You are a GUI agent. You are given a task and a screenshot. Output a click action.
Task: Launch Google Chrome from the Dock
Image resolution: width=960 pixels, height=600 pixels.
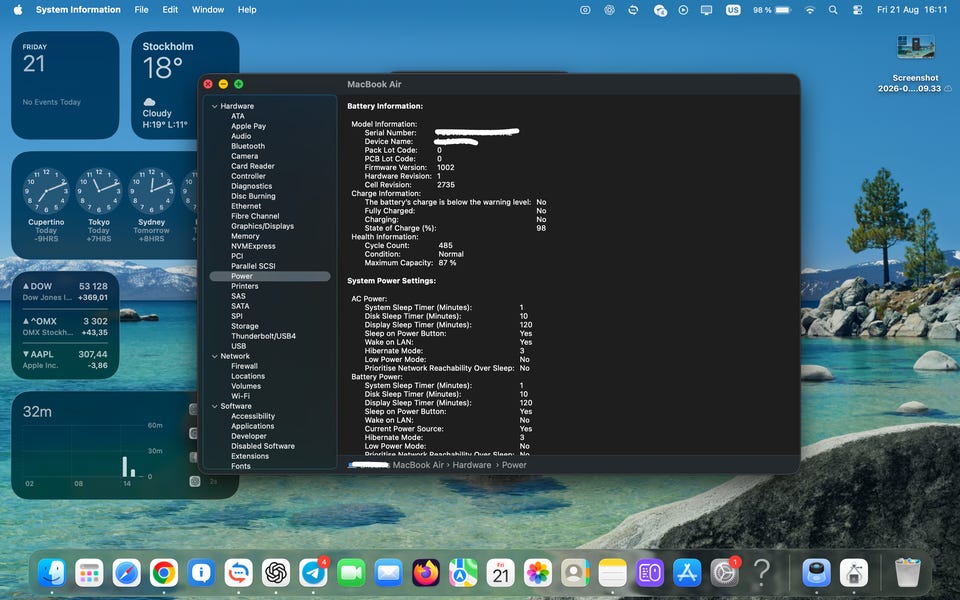[164, 573]
